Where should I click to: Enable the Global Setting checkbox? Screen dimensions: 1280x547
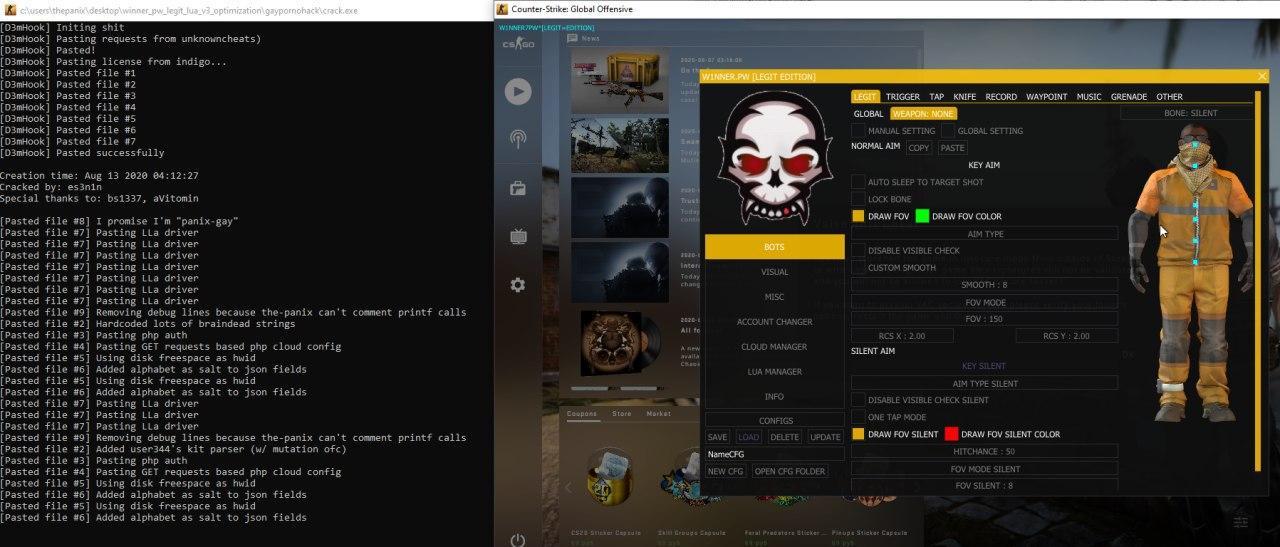947,131
